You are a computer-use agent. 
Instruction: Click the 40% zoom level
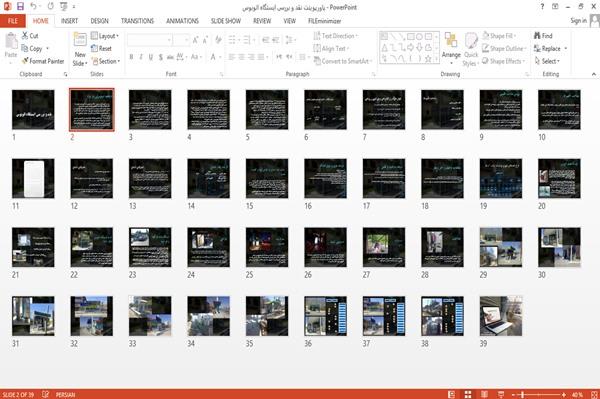click(x=577, y=394)
